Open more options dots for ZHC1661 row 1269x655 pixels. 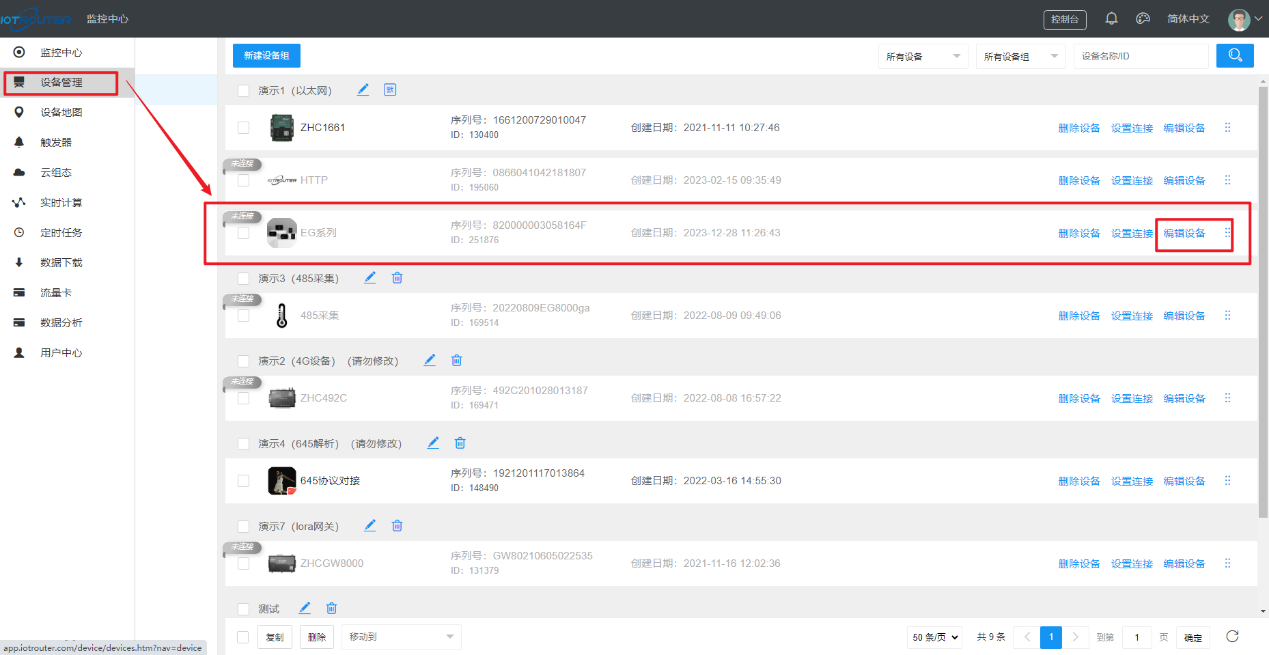(1227, 128)
